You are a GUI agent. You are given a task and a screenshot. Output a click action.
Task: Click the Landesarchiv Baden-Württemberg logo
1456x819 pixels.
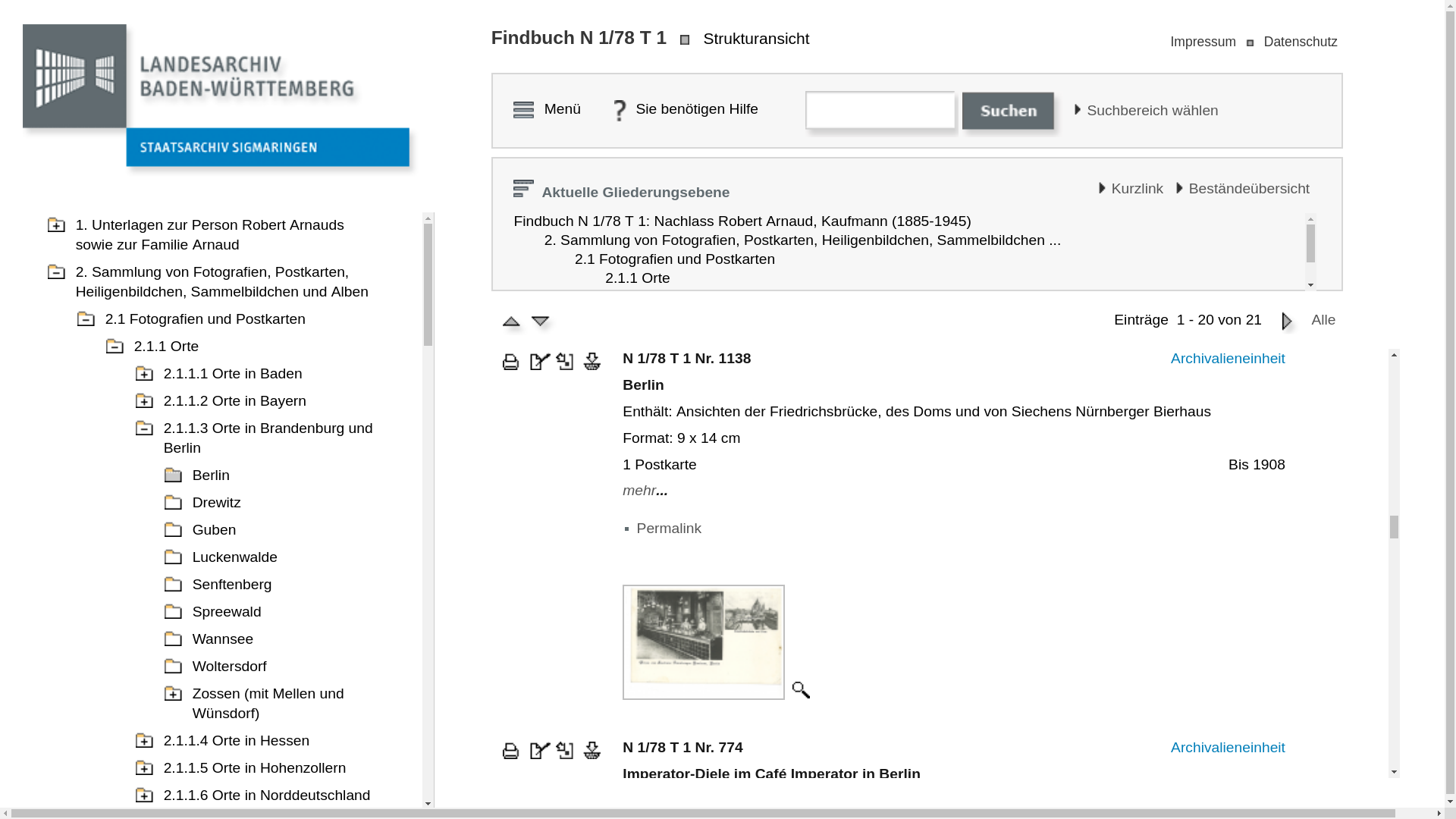pyautogui.click(x=216, y=97)
